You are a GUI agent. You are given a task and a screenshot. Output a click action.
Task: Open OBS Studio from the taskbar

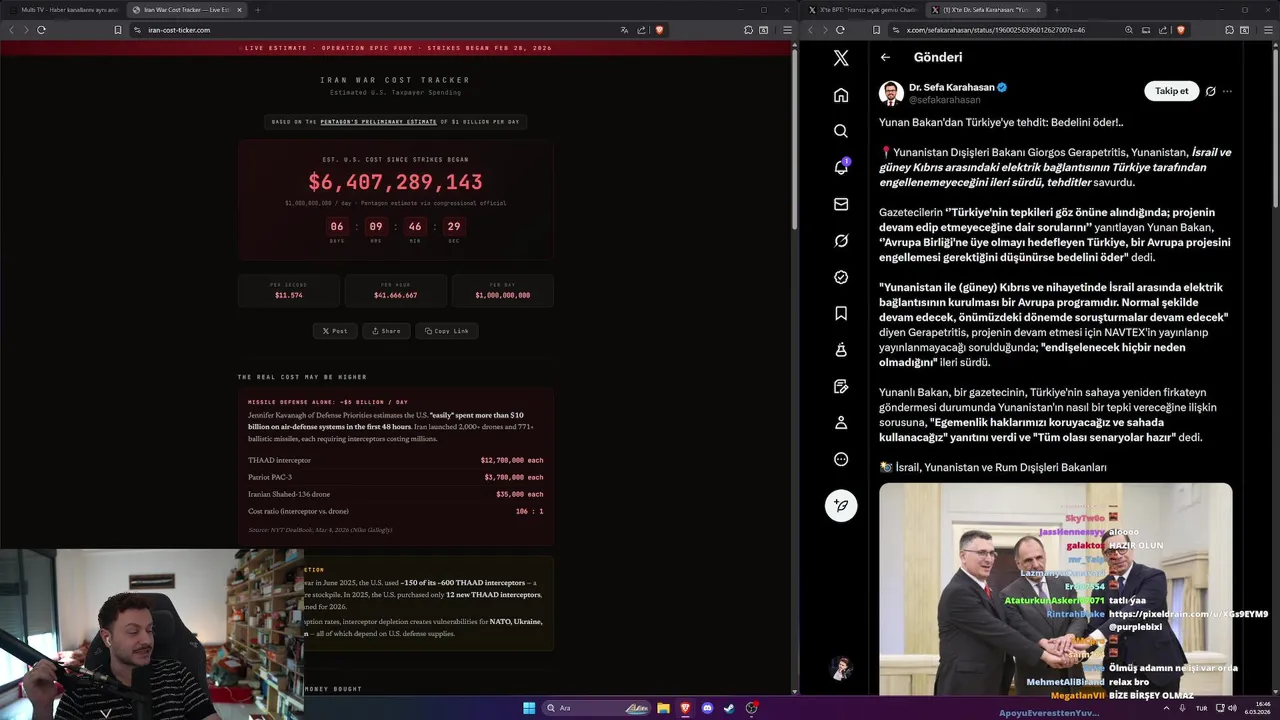751,708
